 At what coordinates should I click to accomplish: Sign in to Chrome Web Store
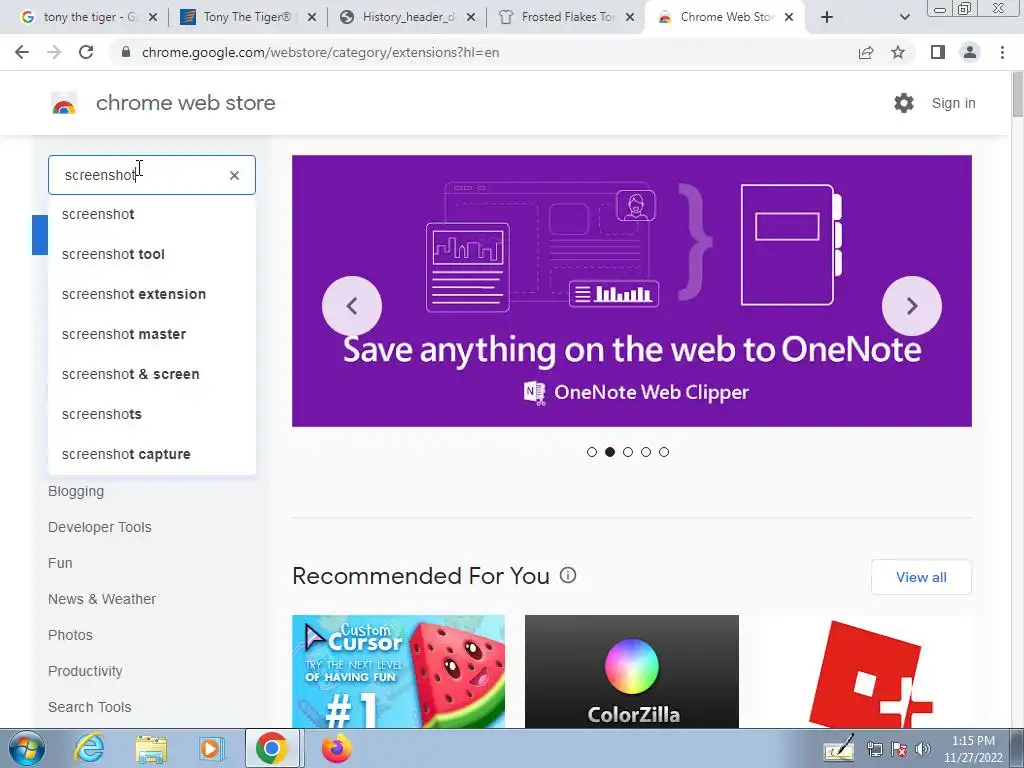953,103
